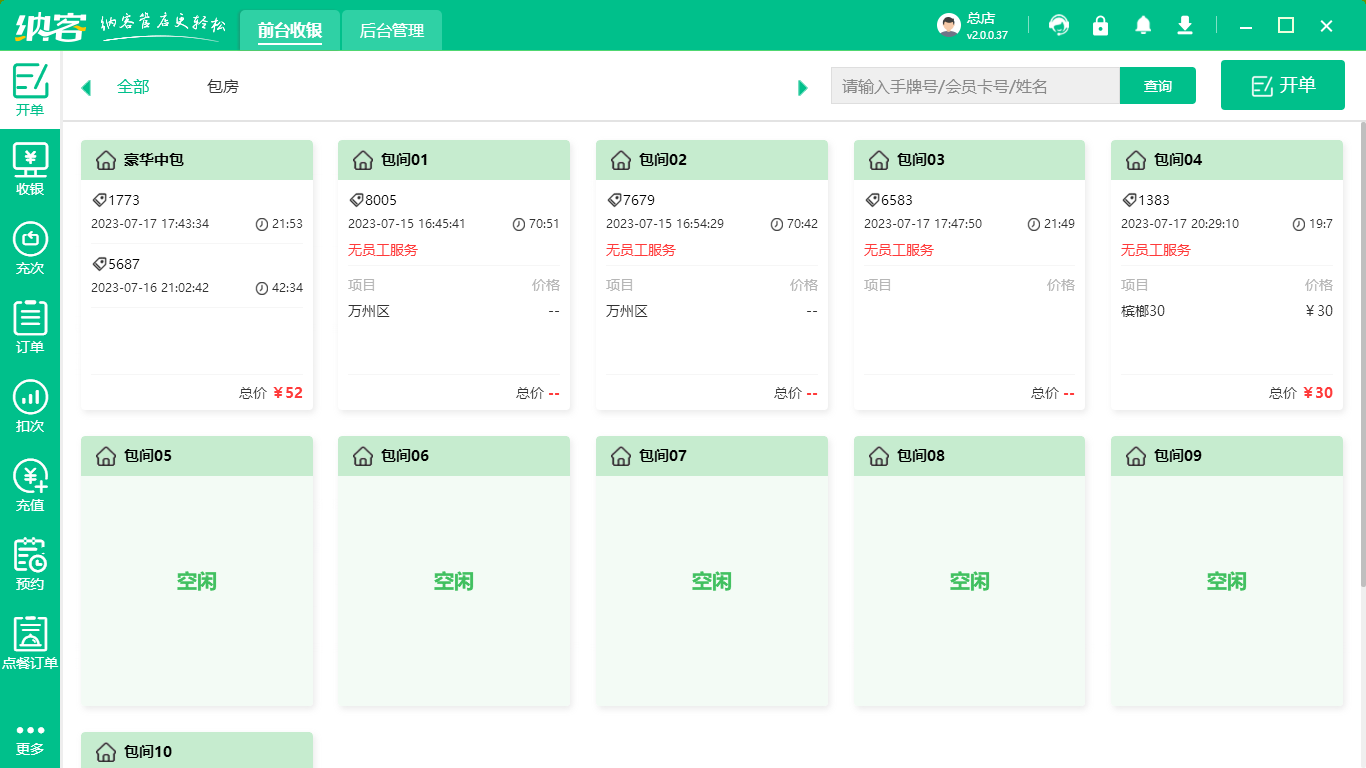This screenshot has width=1366, height=768.
Task: Click the download icon in title bar
Action: pyautogui.click(x=1185, y=26)
